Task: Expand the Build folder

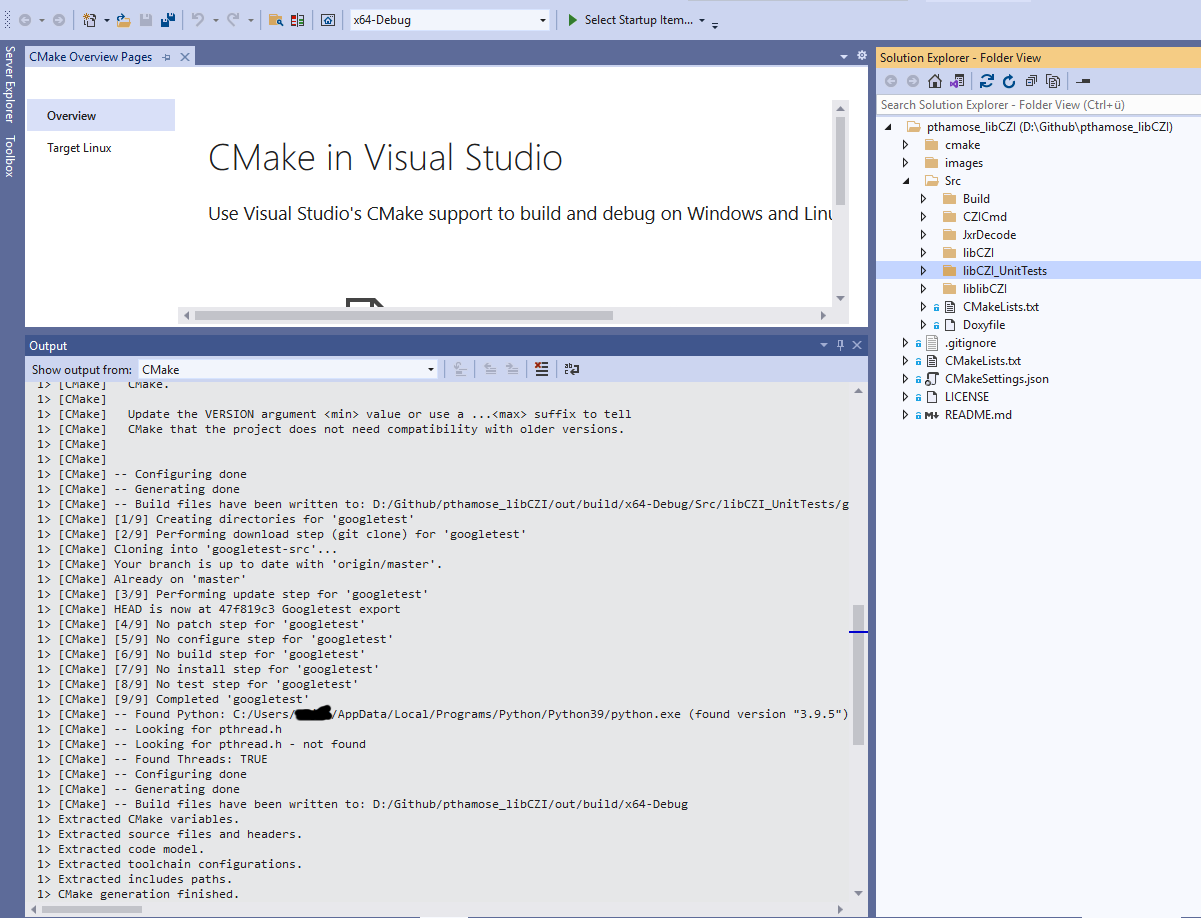Action: coord(924,199)
